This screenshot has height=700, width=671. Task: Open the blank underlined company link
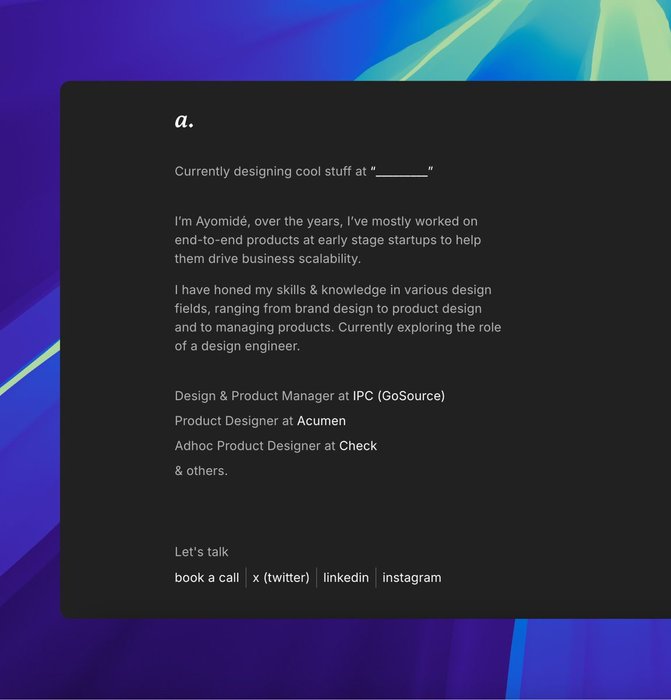(x=402, y=172)
